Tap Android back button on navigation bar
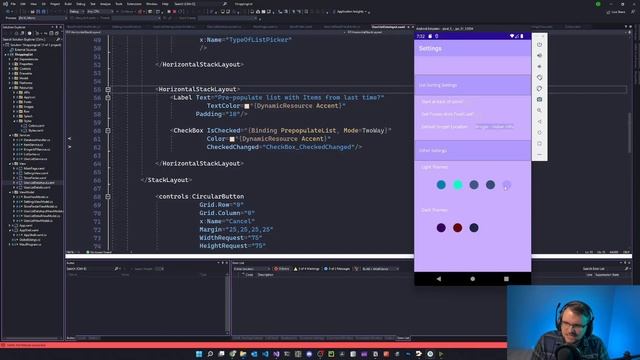Image resolution: width=640 pixels, height=360 pixels. 439,279
